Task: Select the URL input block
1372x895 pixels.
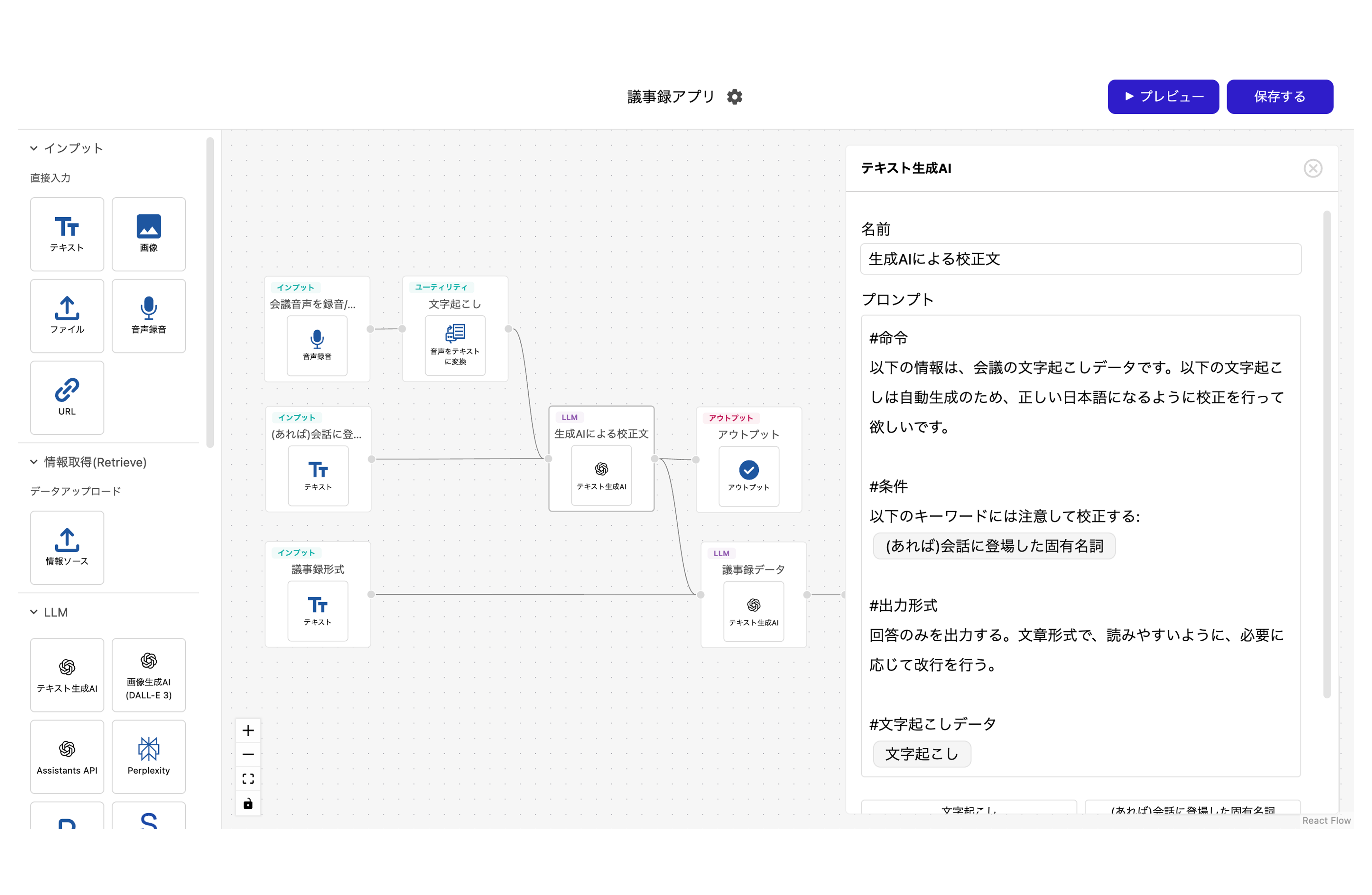Action: (67, 398)
